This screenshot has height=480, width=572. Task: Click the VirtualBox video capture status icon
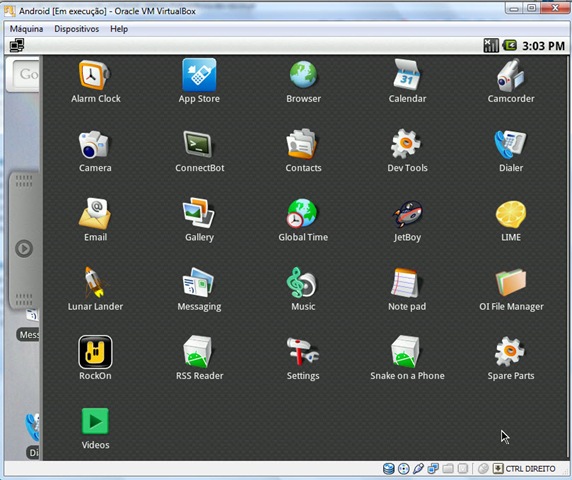click(x=463, y=469)
